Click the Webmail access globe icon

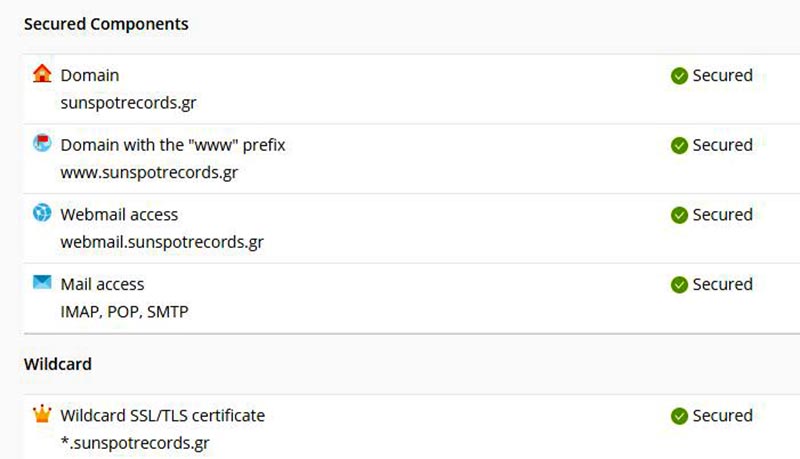pyautogui.click(x=42, y=213)
